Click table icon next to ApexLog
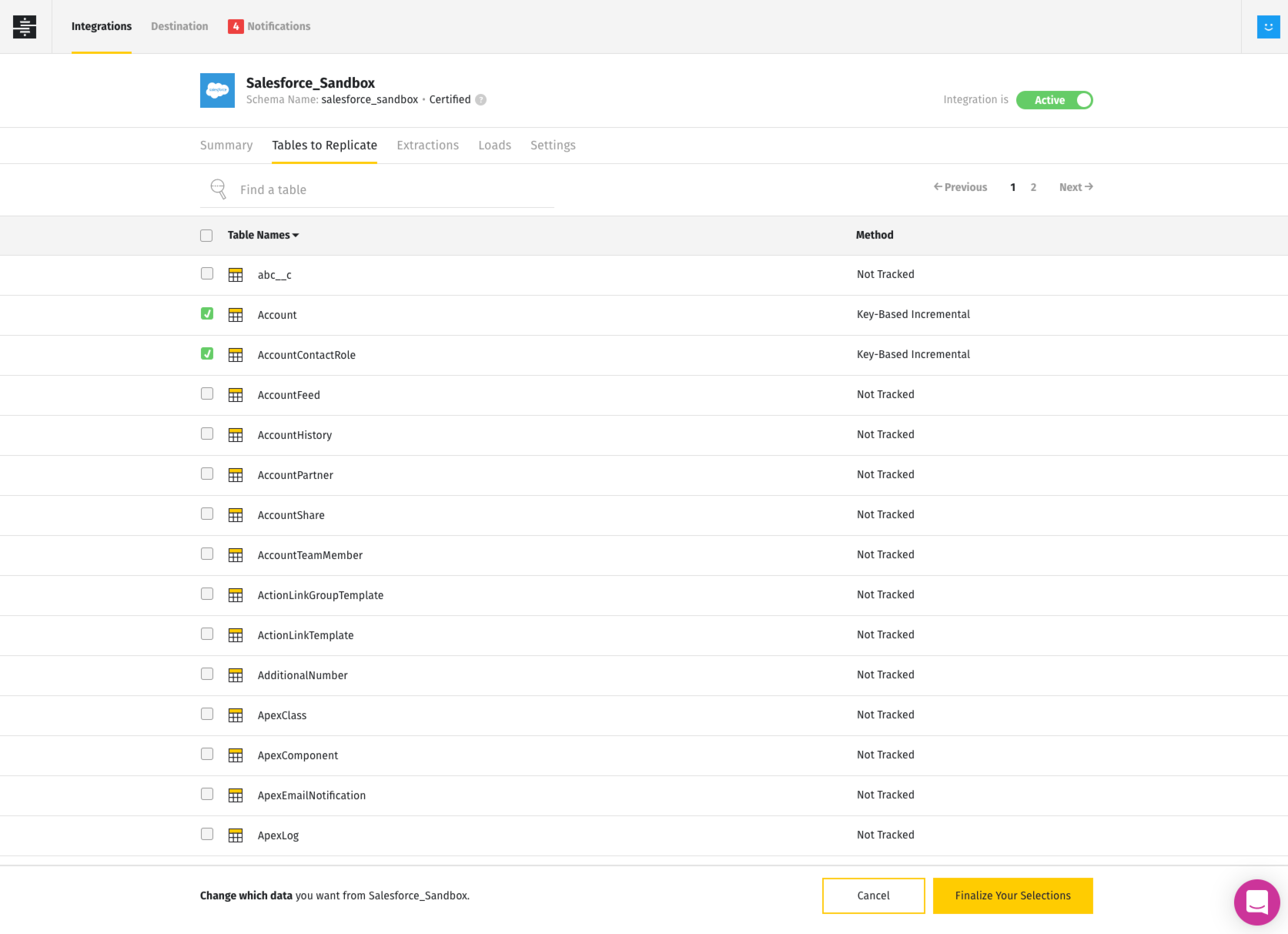The height and width of the screenshot is (934, 1288). (236, 835)
